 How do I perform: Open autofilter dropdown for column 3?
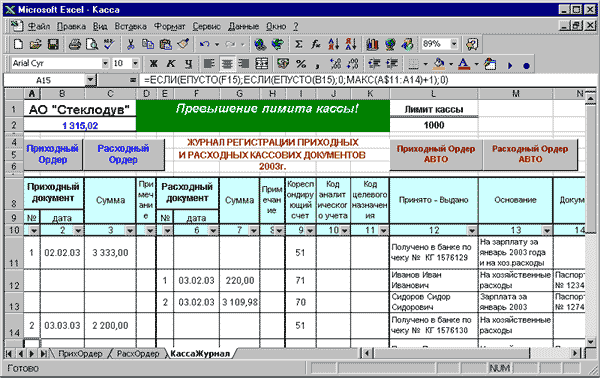click(130, 230)
